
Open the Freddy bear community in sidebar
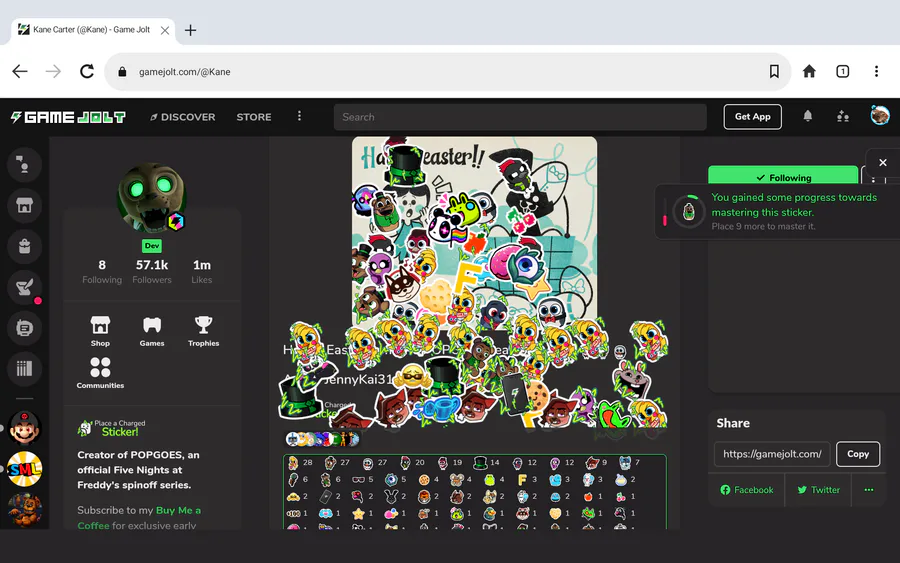(x=24, y=510)
